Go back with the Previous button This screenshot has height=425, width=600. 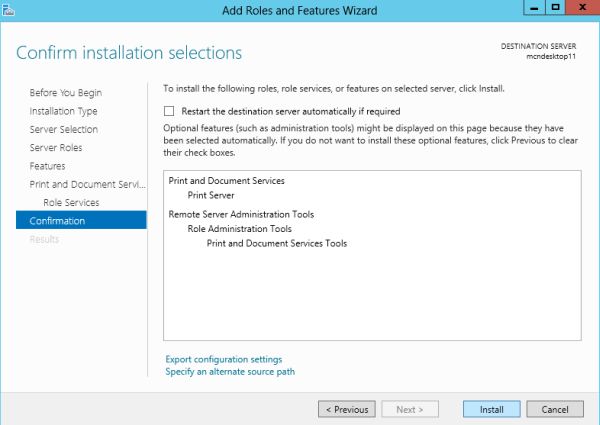[x=346, y=409]
